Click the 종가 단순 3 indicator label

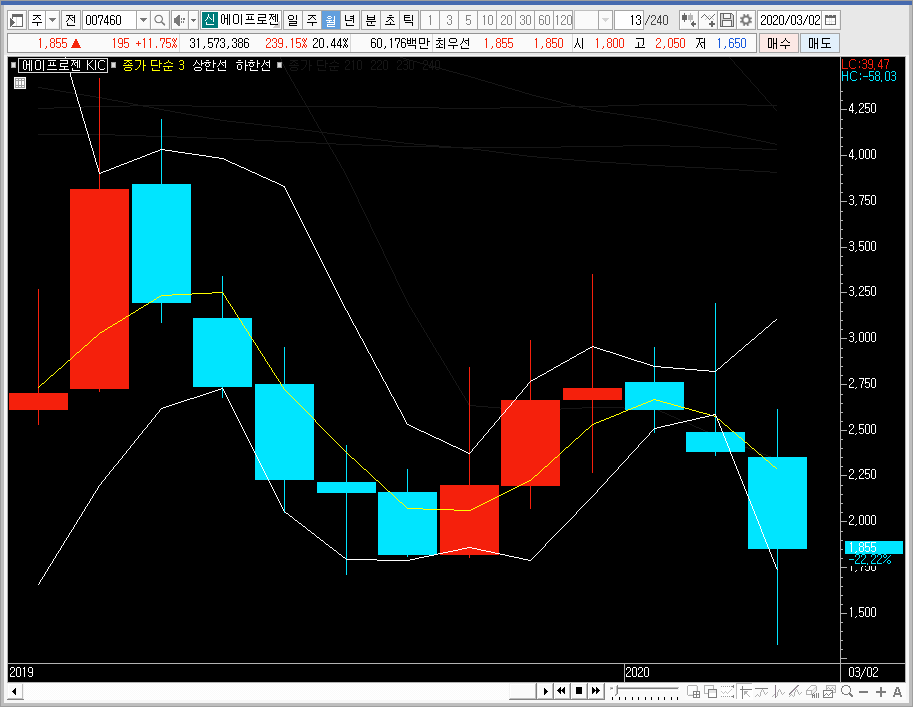pos(154,65)
